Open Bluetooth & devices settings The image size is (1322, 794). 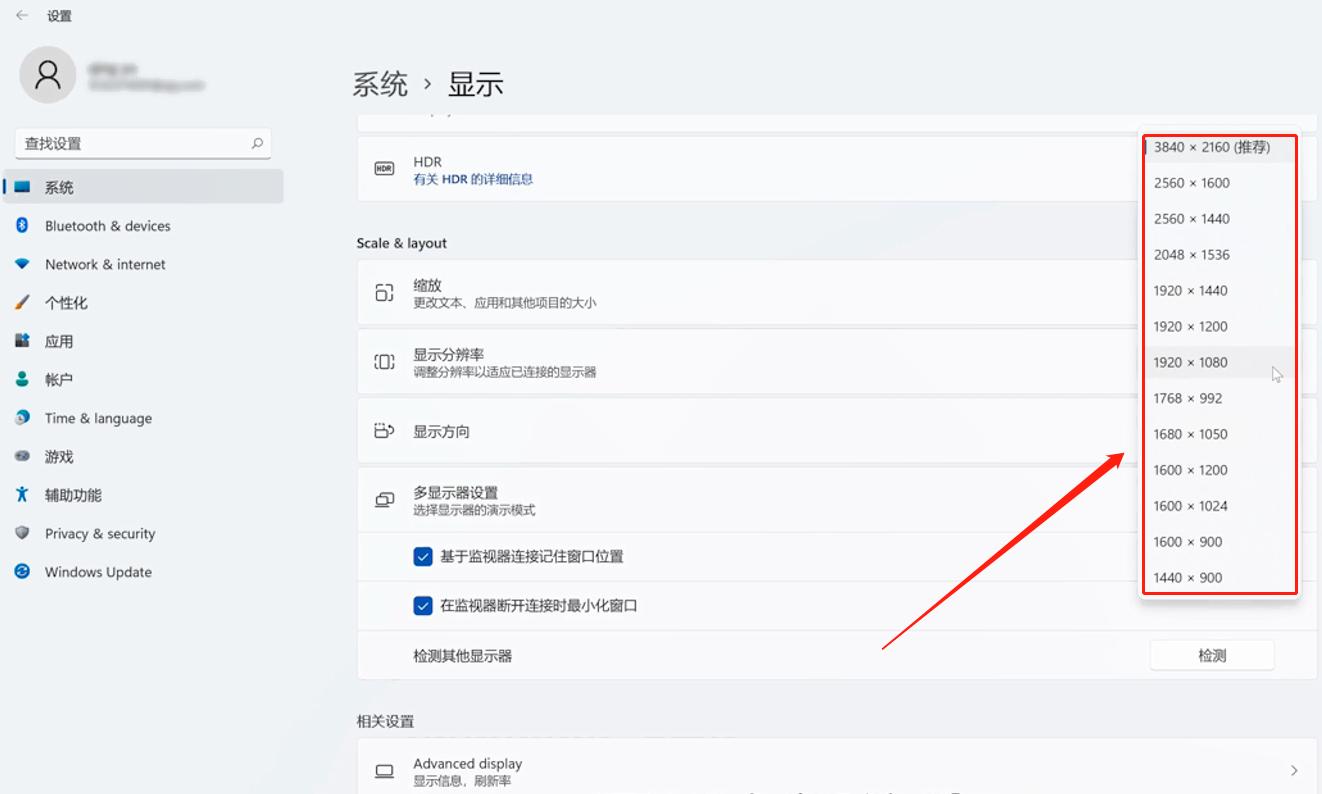pos(107,226)
